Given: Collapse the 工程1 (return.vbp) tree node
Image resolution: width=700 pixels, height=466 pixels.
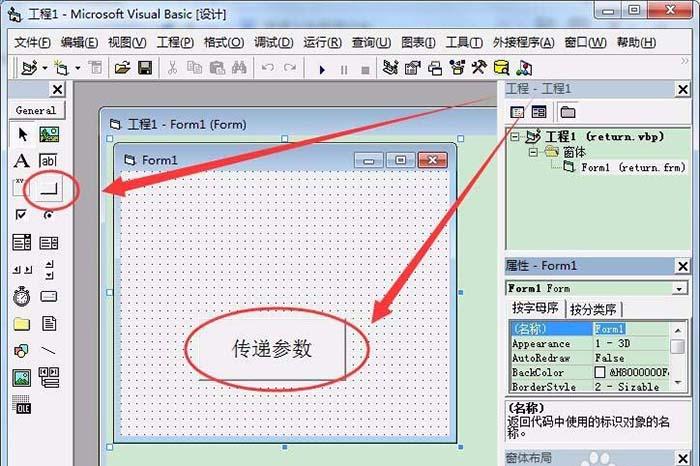Looking at the screenshot, I should (x=515, y=137).
